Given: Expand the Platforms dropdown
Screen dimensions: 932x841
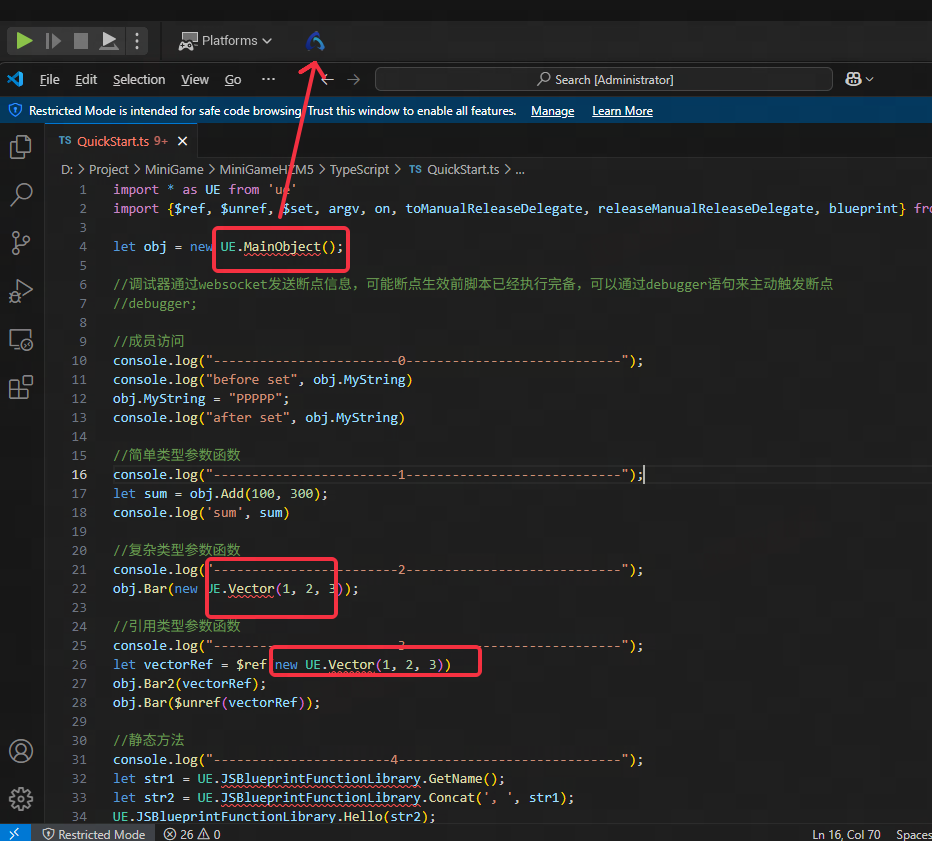Looking at the screenshot, I should tap(225, 41).
